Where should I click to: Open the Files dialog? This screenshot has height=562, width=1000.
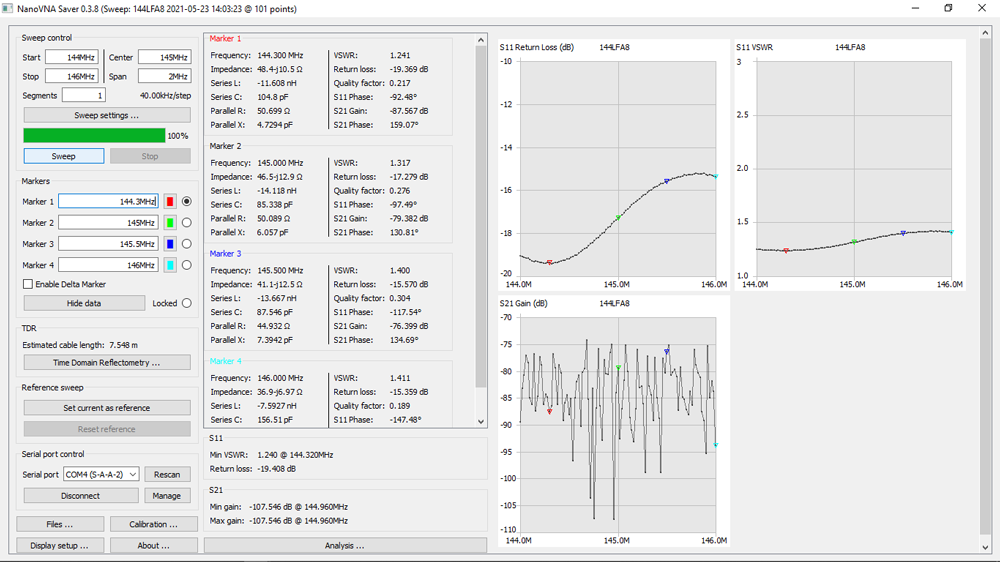[60, 524]
